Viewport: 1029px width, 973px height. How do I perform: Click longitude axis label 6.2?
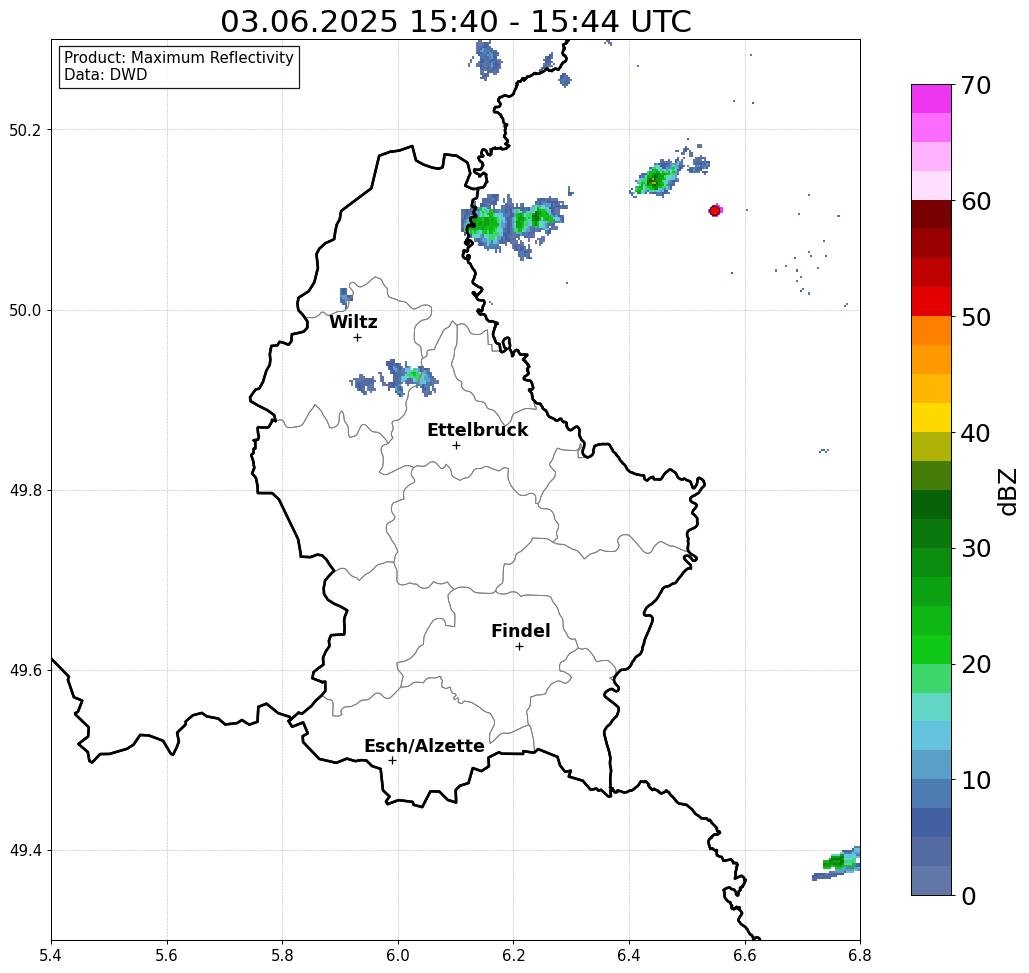(514, 955)
